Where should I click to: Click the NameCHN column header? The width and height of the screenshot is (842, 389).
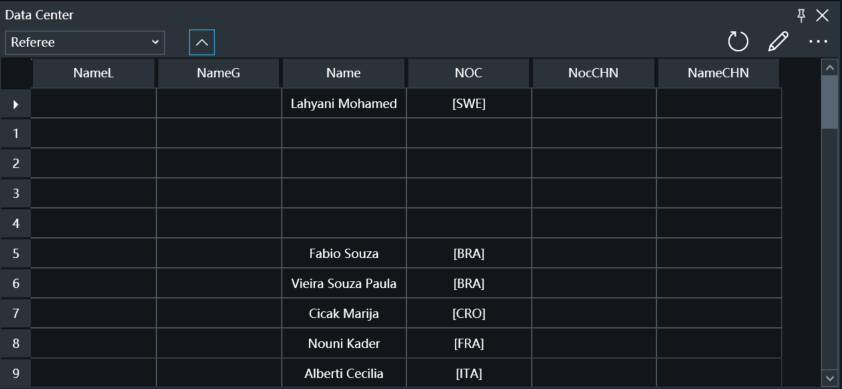(718, 73)
